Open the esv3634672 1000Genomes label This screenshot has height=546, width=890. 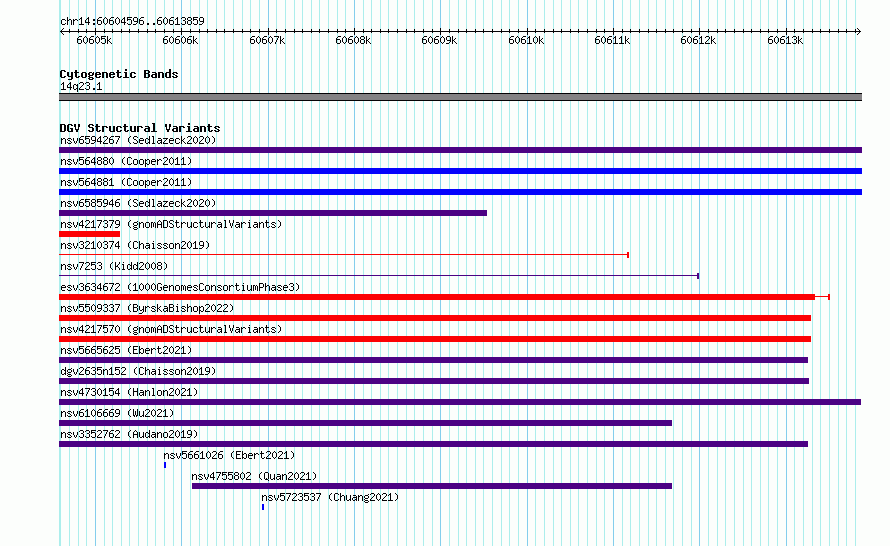pyautogui.click(x=180, y=287)
